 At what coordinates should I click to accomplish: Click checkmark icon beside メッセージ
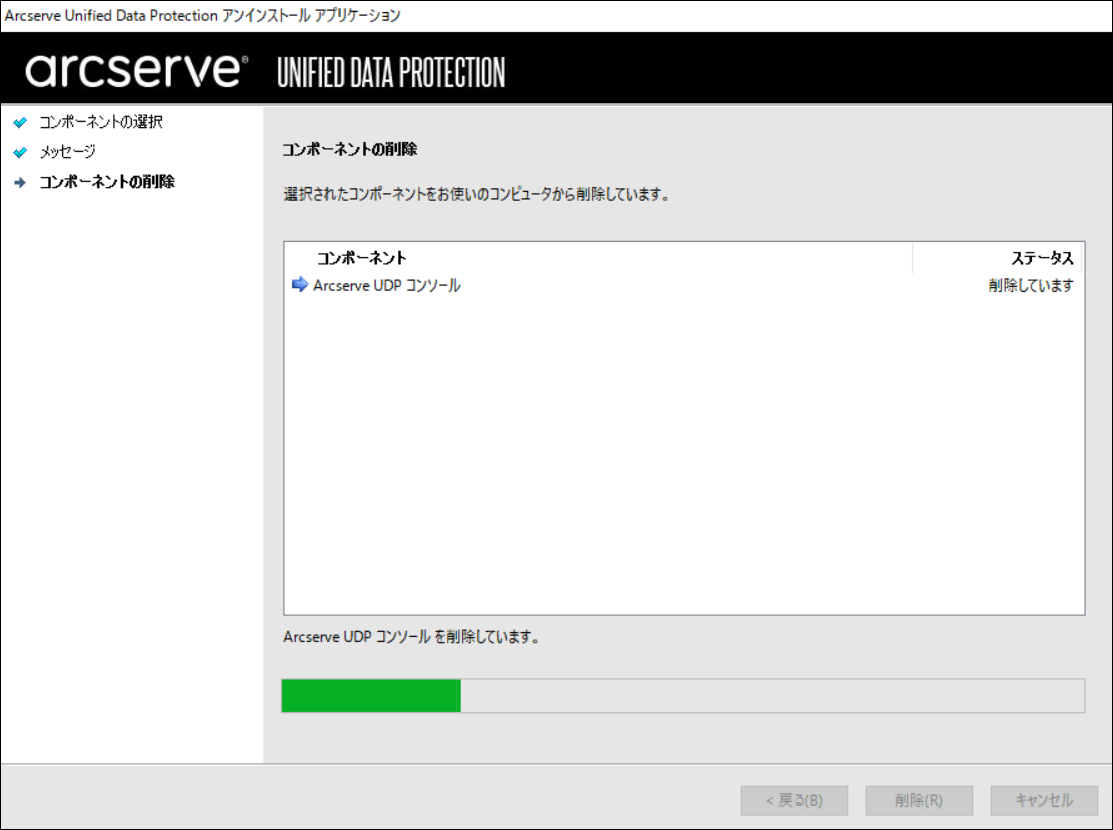21,152
